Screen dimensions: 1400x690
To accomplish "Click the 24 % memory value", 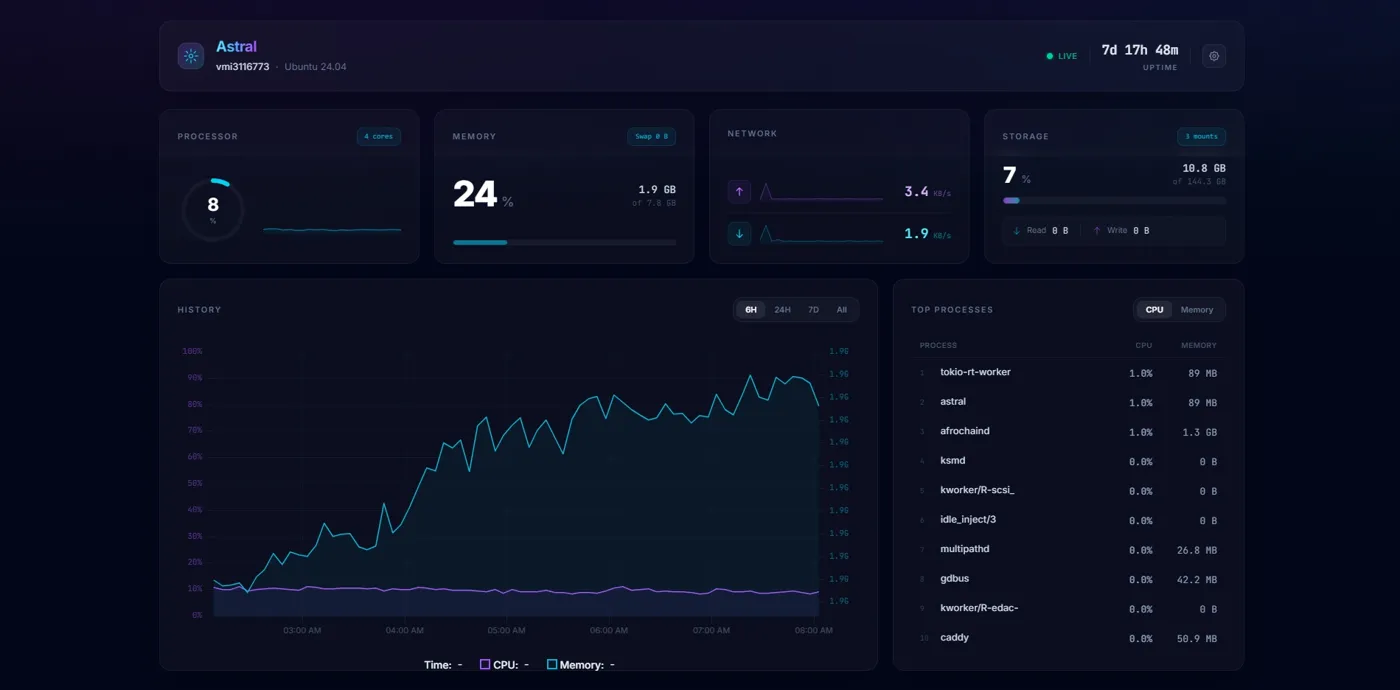I will click(483, 194).
